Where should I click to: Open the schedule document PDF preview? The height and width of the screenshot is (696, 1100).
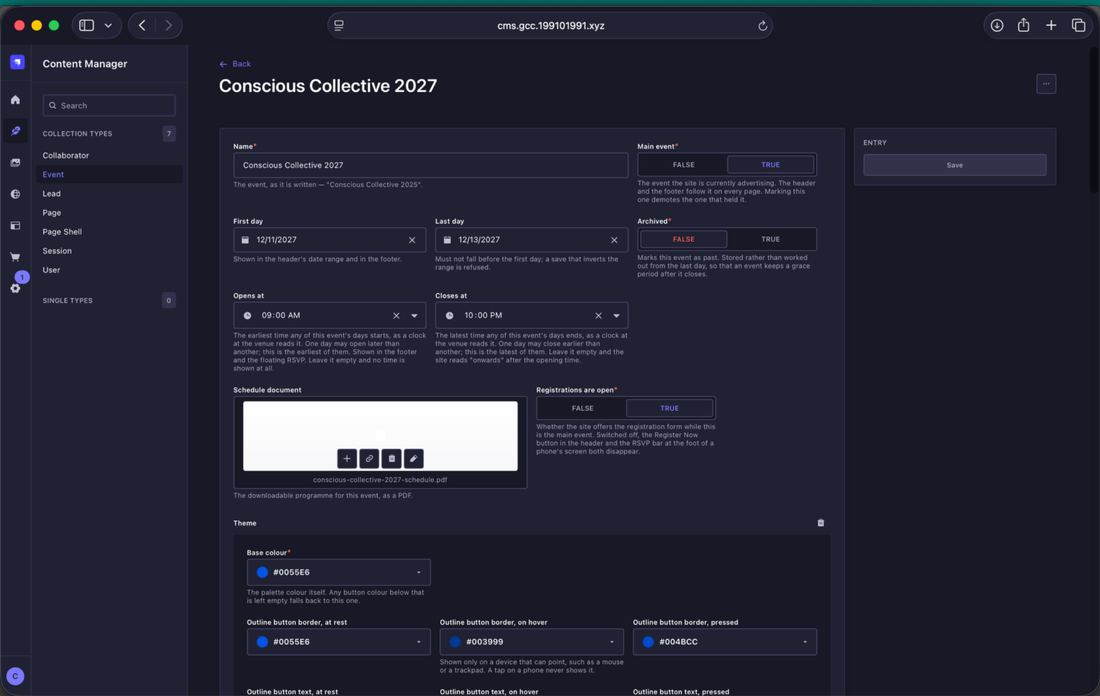pyautogui.click(x=380, y=436)
